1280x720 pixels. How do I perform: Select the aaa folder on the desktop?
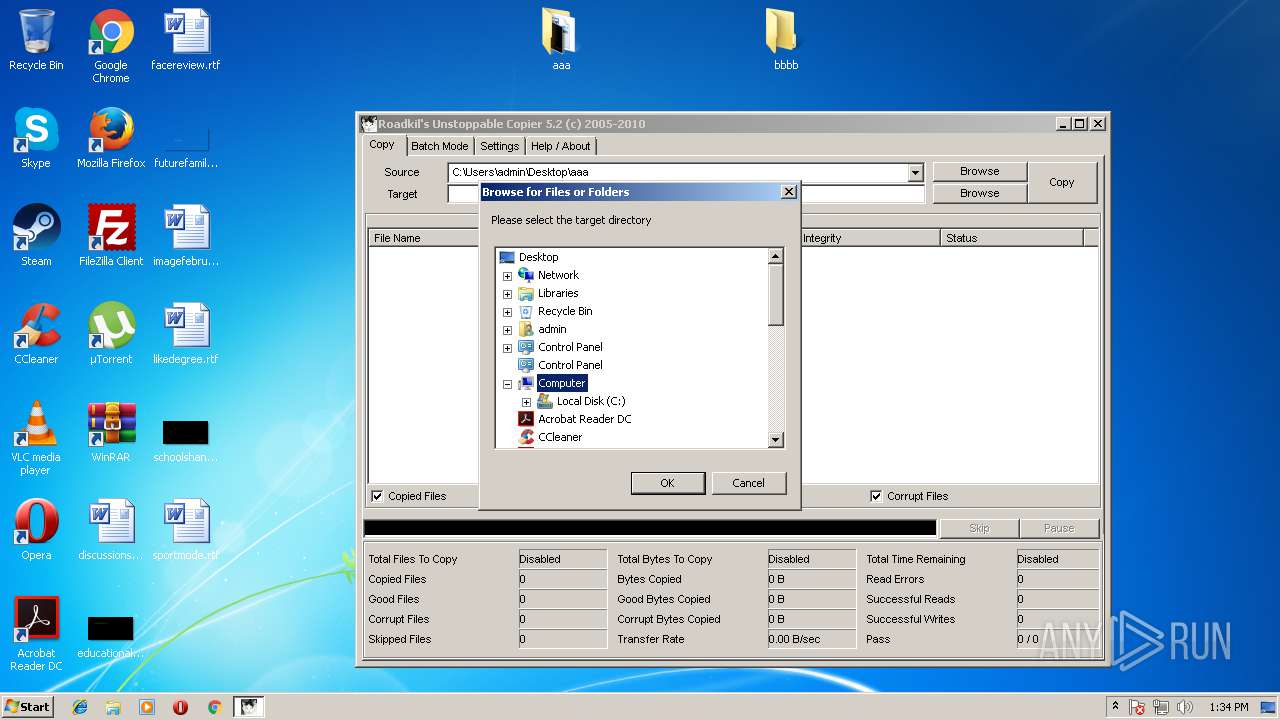[561, 40]
